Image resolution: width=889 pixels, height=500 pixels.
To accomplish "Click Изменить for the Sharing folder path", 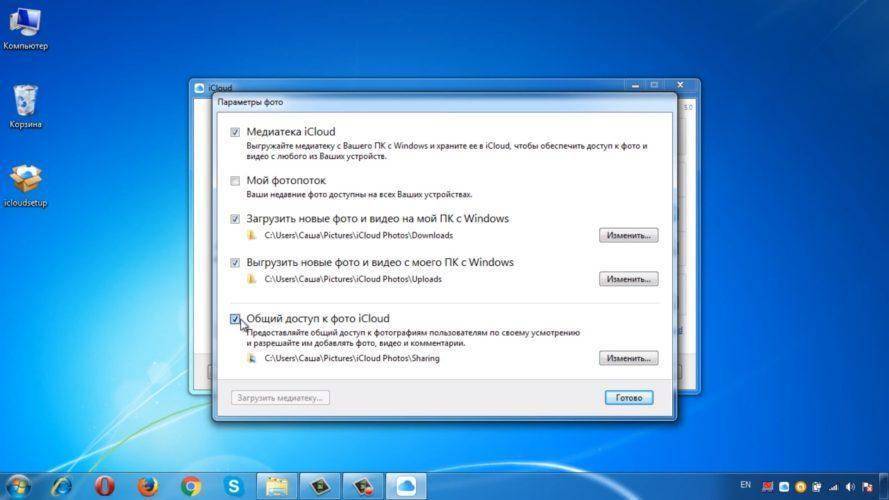I will 628,357.
